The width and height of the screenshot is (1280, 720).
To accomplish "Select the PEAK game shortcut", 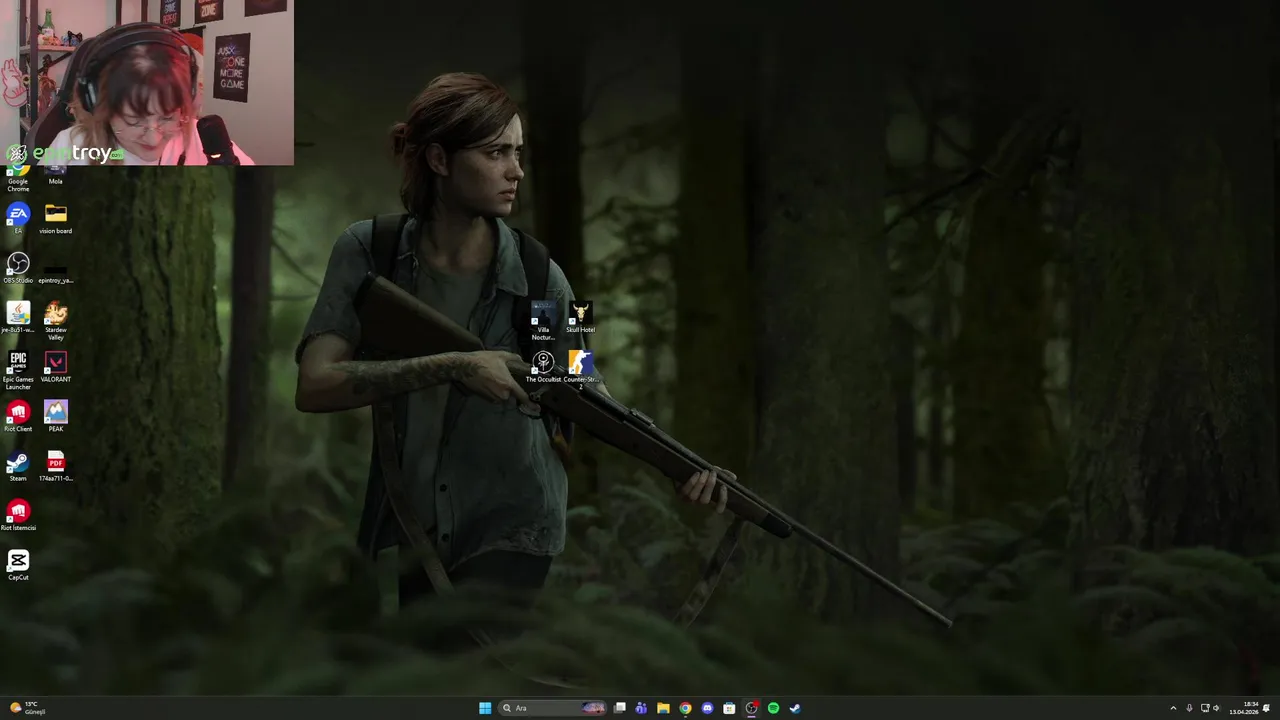I will 55,416.
